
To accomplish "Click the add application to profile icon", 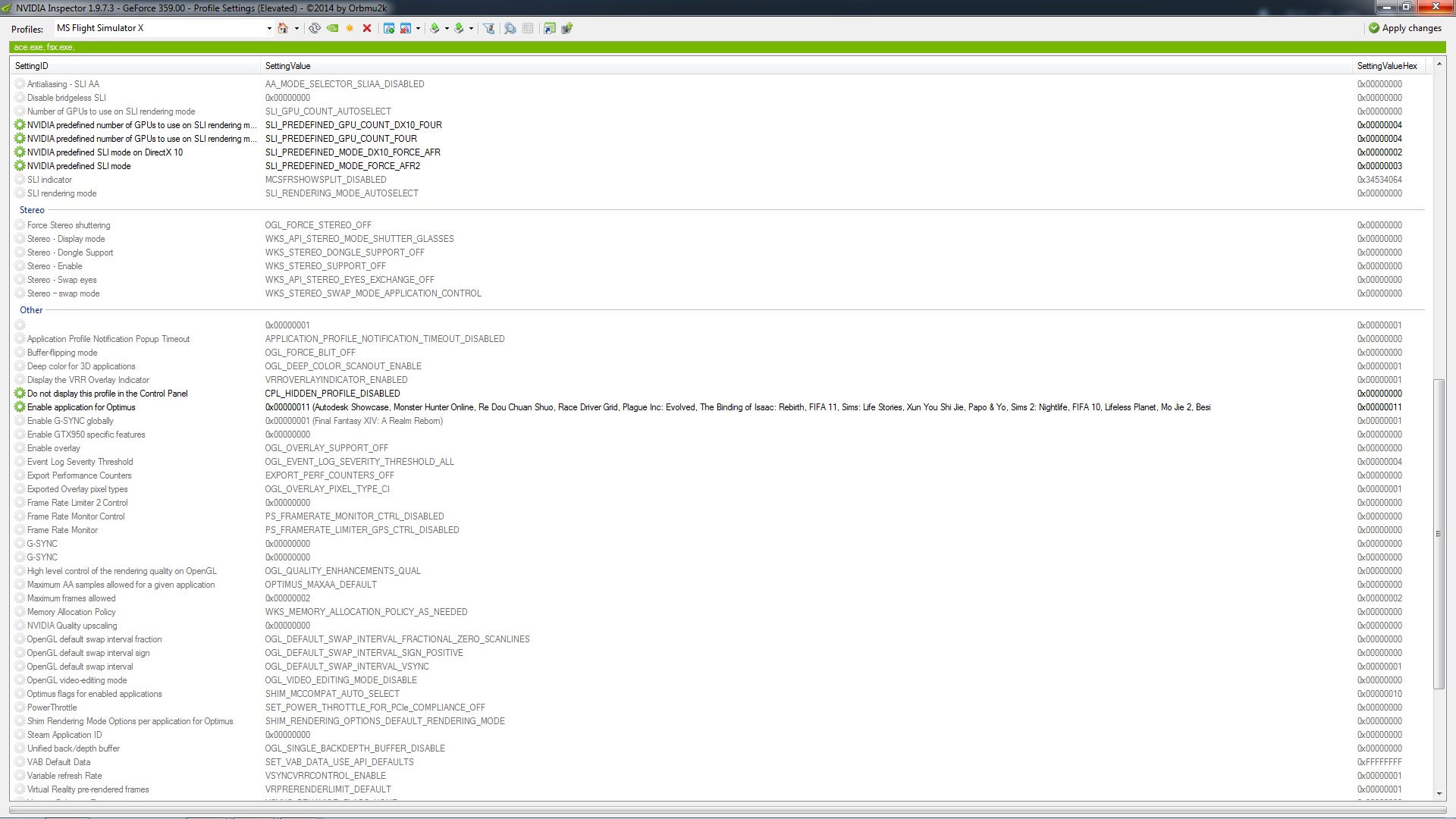I will (389, 28).
